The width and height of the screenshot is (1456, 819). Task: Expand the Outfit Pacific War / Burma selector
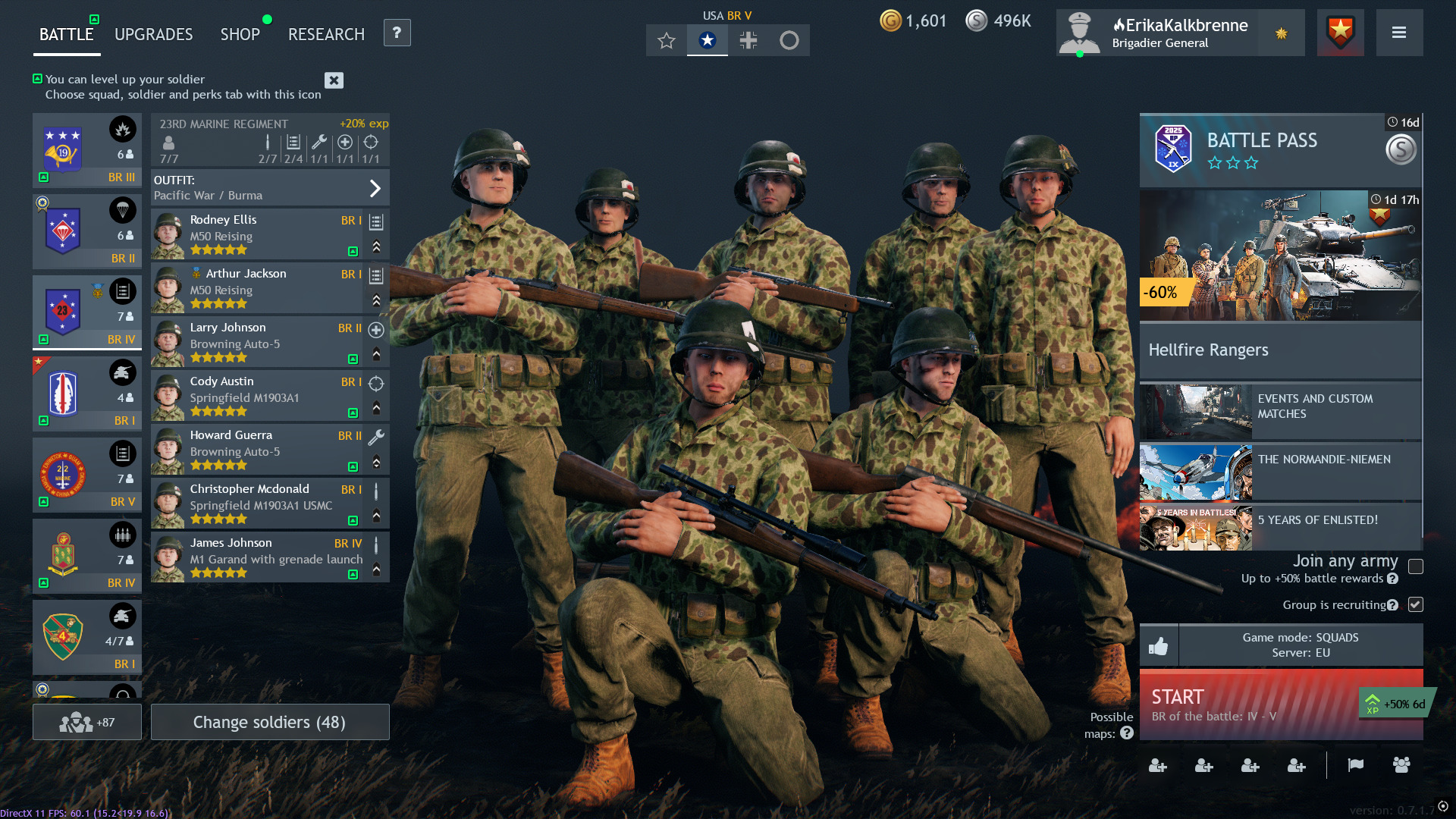(x=375, y=188)
